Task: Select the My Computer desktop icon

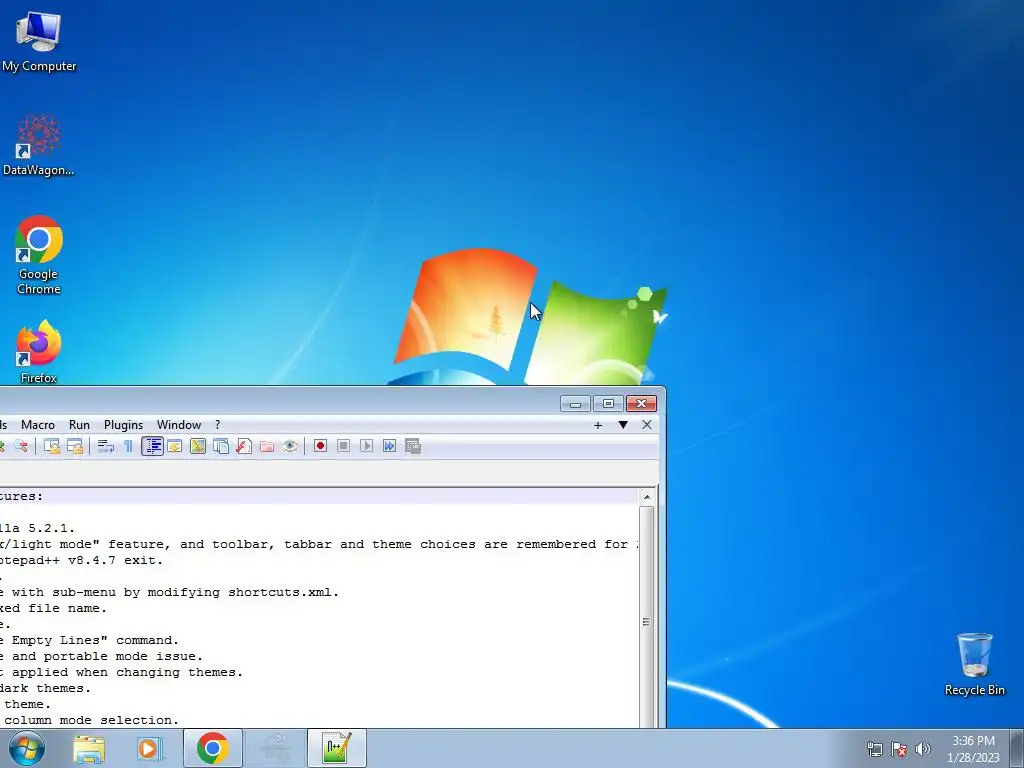Action: click(x=39, y=41)
